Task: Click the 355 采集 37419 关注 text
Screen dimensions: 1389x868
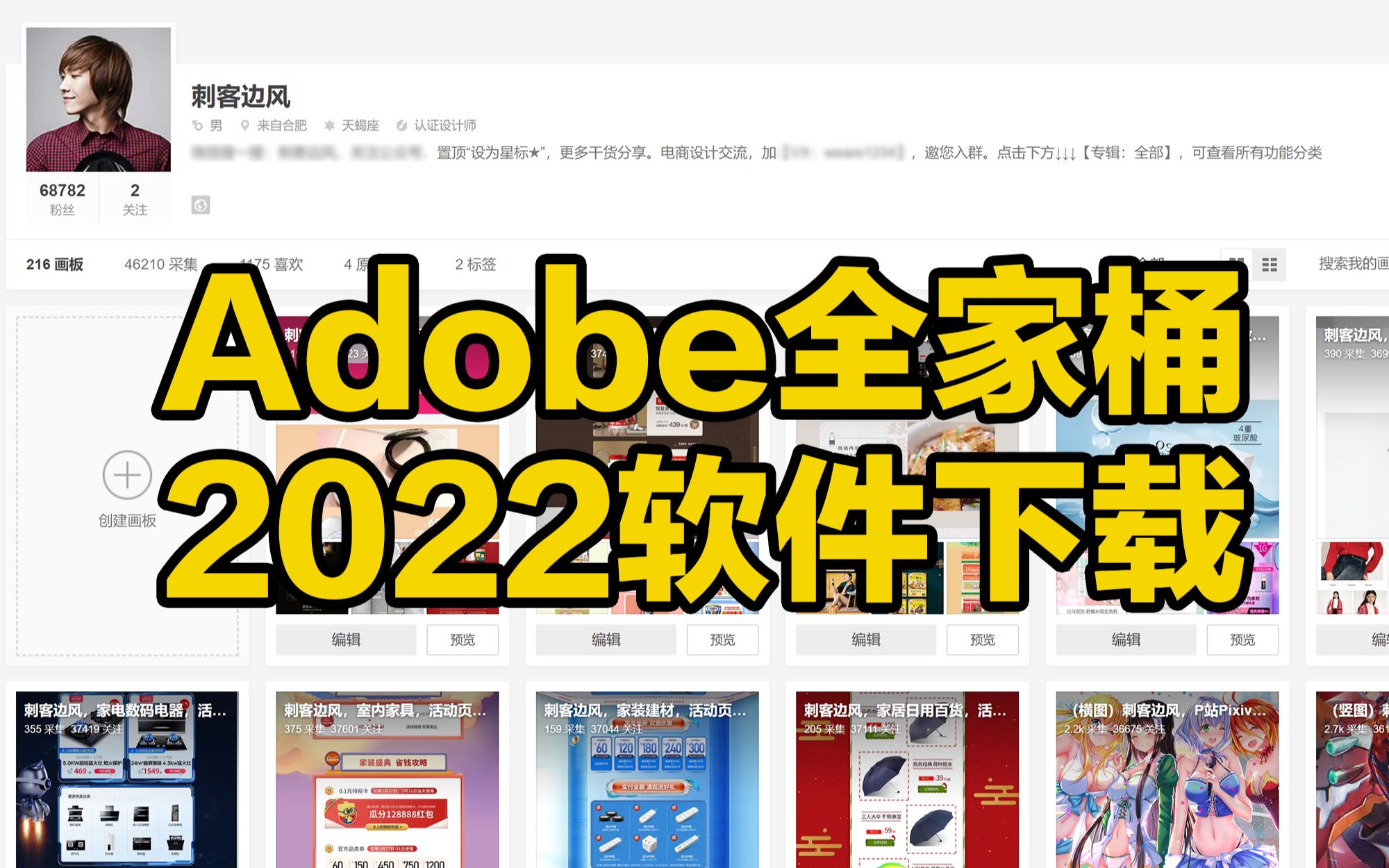Action: tap(74, 729)
